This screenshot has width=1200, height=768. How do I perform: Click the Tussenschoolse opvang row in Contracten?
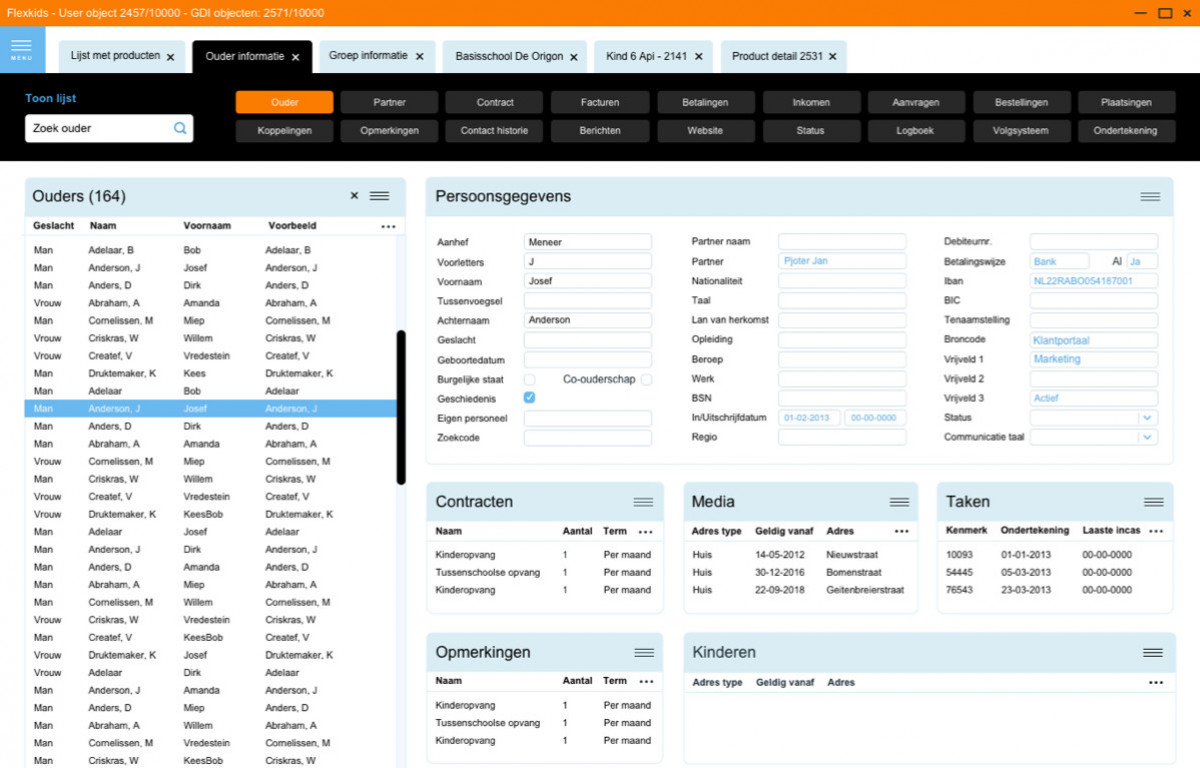tap(544, 573)
